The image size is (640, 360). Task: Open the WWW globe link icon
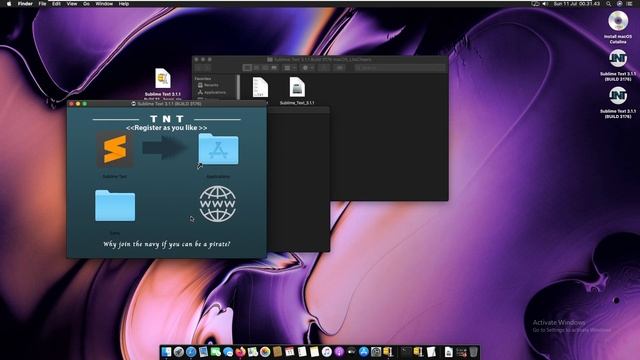point(218,204)
